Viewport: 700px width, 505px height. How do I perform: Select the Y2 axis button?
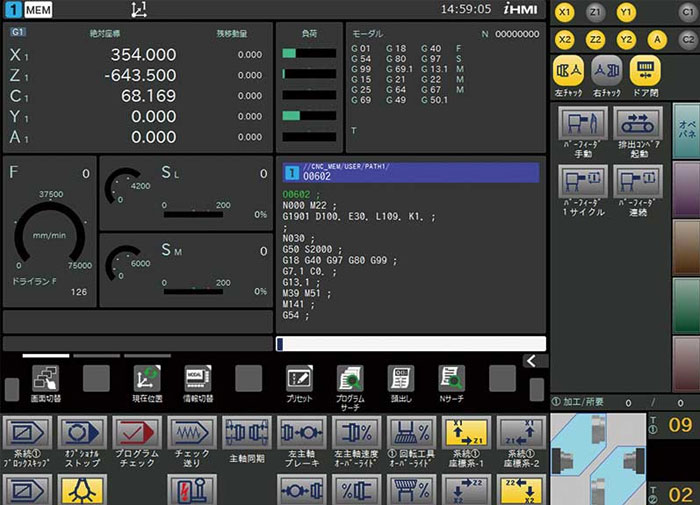pyautogui.click(x=626, y=39)
